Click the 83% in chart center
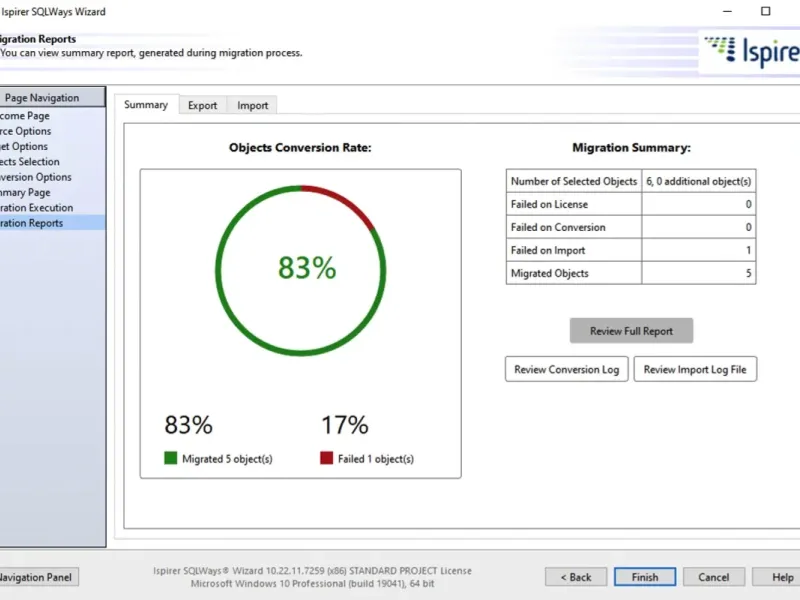800x600 pixels. (307, 267)
